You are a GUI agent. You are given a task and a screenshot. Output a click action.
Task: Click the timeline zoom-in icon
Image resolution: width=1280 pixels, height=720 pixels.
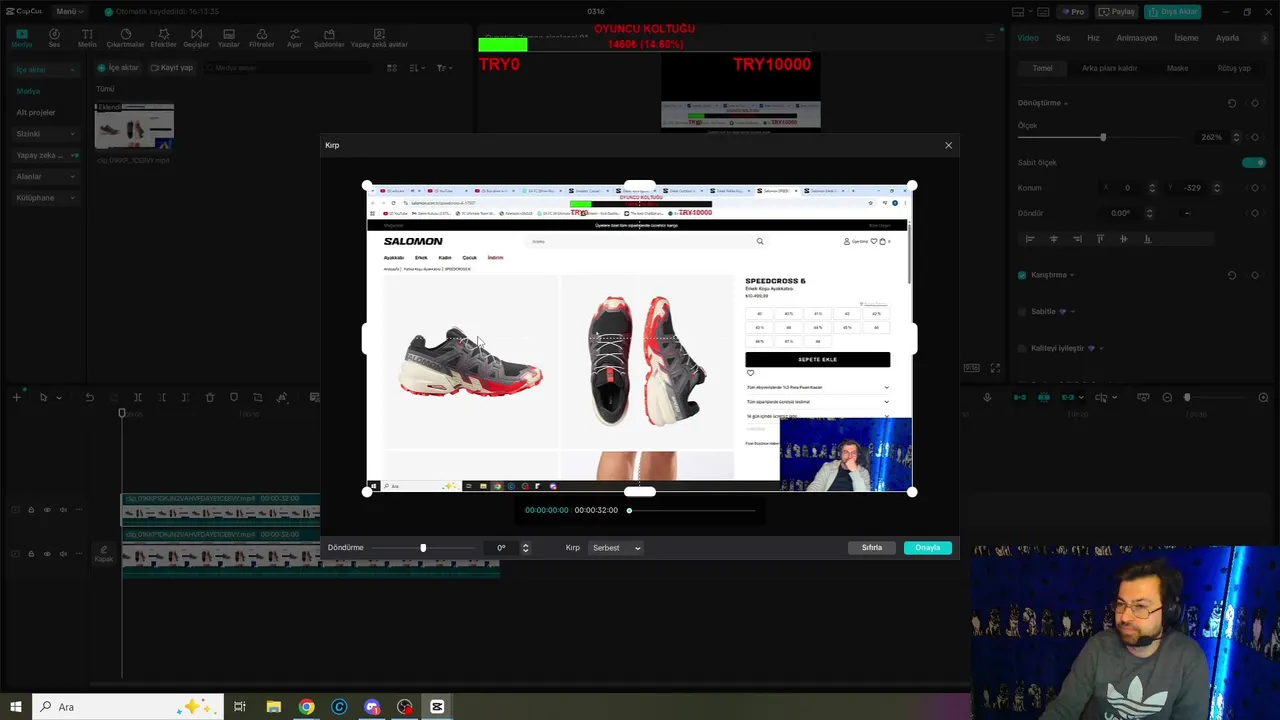1263,398
